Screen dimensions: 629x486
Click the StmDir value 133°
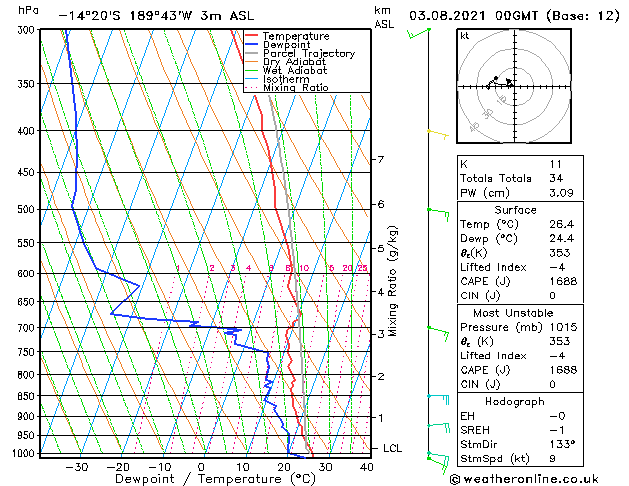click(562, 444)
